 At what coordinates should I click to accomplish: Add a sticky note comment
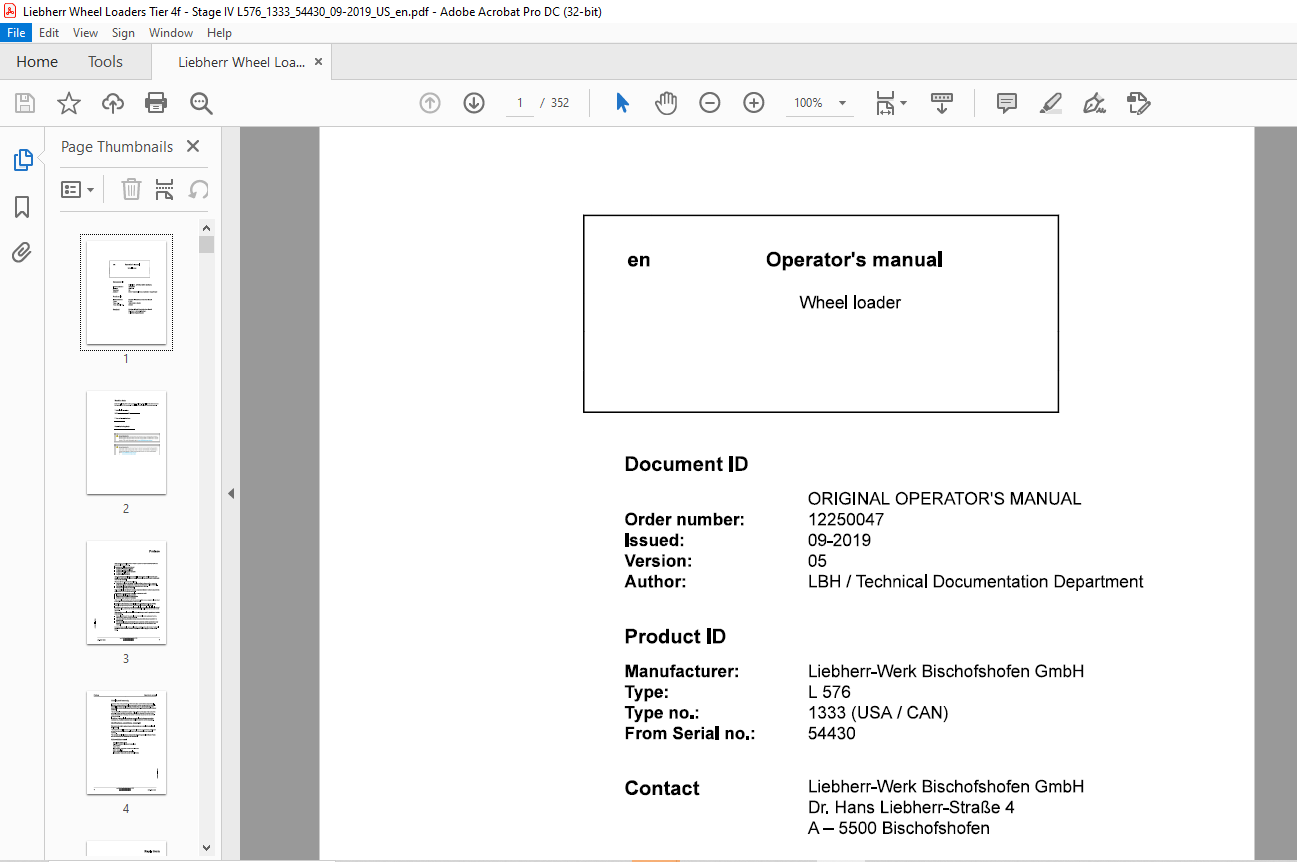click(x=1007, y=103)
